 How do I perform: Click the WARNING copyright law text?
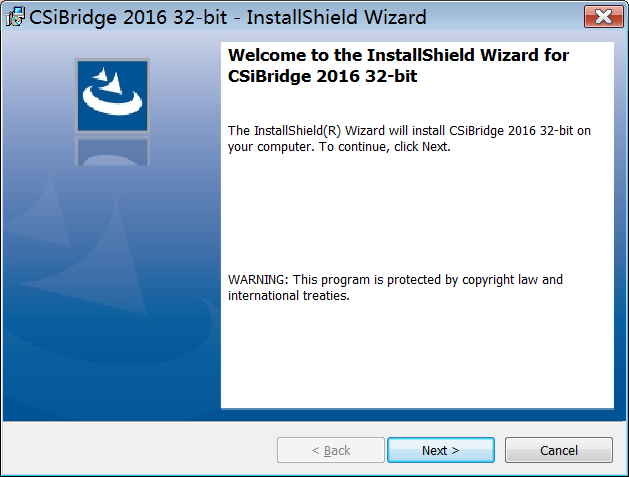[395, 279]
